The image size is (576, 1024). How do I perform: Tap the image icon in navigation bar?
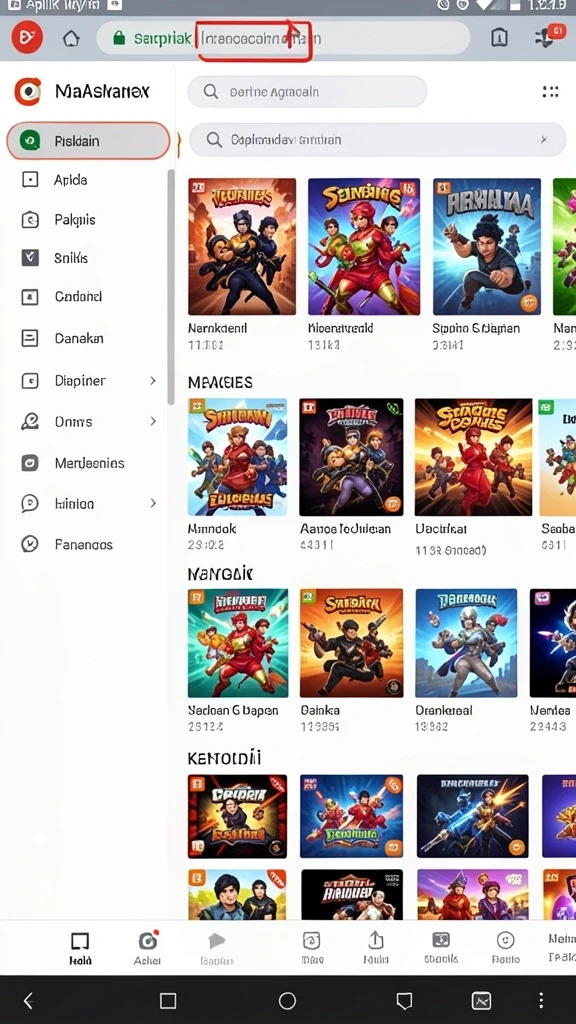pyautogui.click(x=481, y=1000)
